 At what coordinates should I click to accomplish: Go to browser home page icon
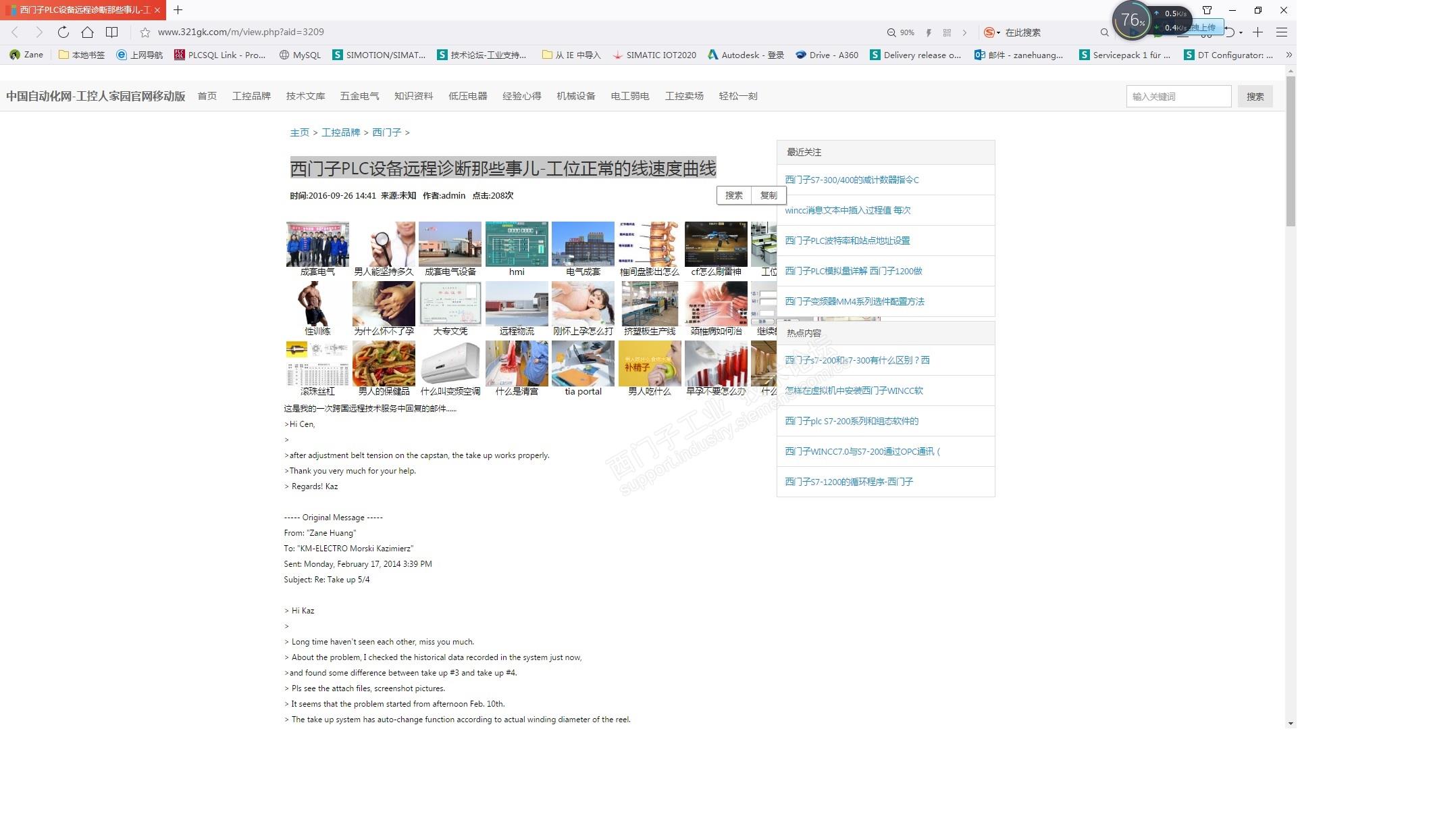[87, 32]
